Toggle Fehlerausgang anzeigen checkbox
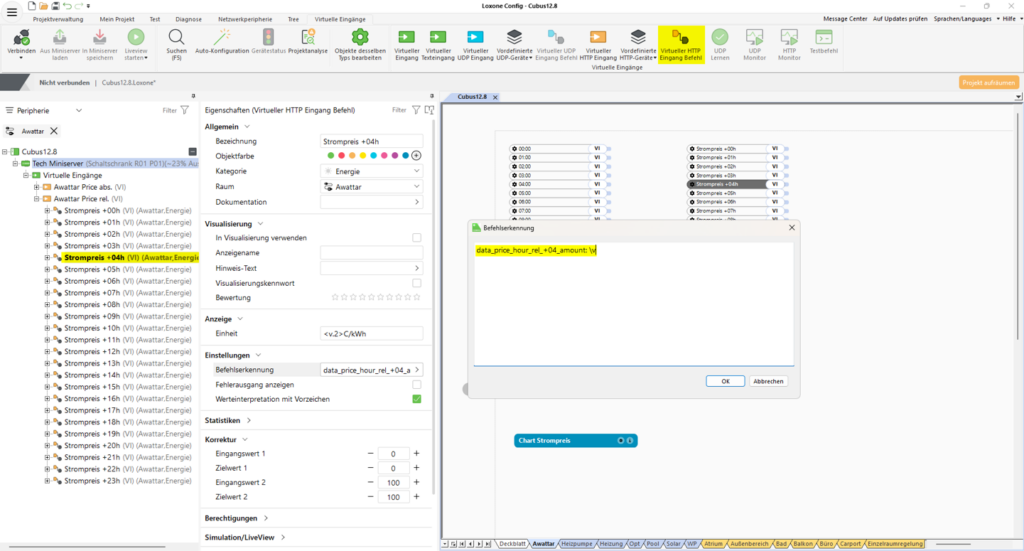The height and width of the screenshot is (551, 1024). (417, 384)
